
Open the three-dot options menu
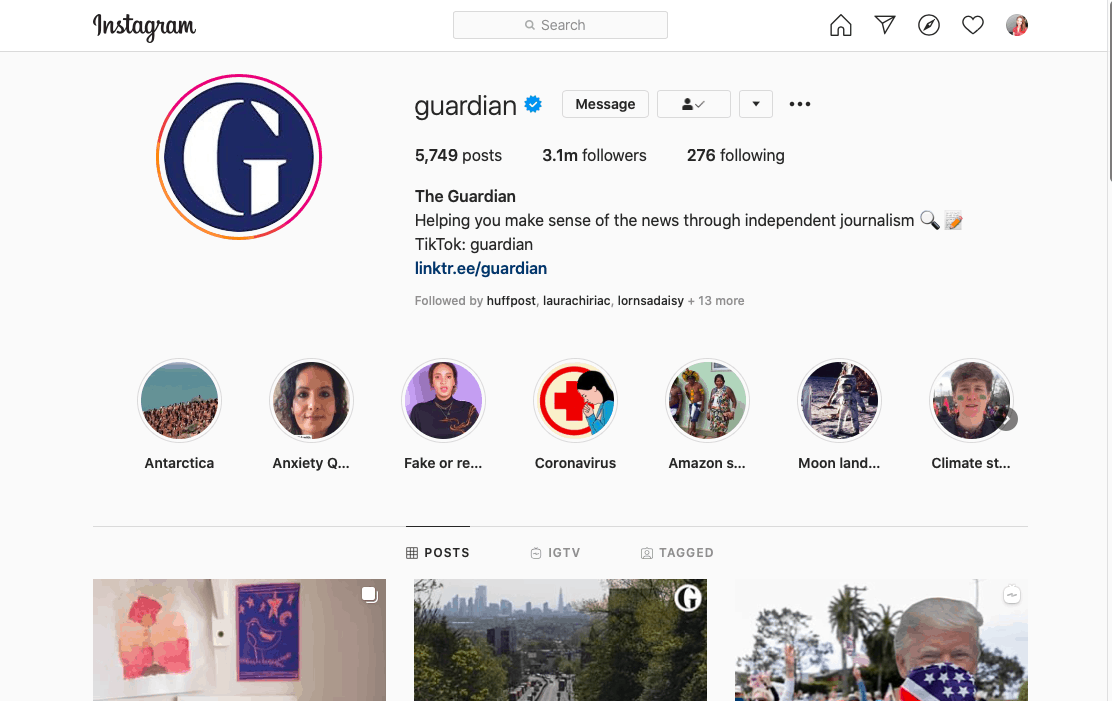(800, 104)
